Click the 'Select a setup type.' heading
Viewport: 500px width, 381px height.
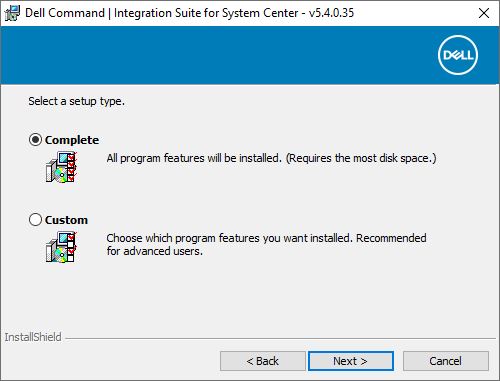click(76, 101)
